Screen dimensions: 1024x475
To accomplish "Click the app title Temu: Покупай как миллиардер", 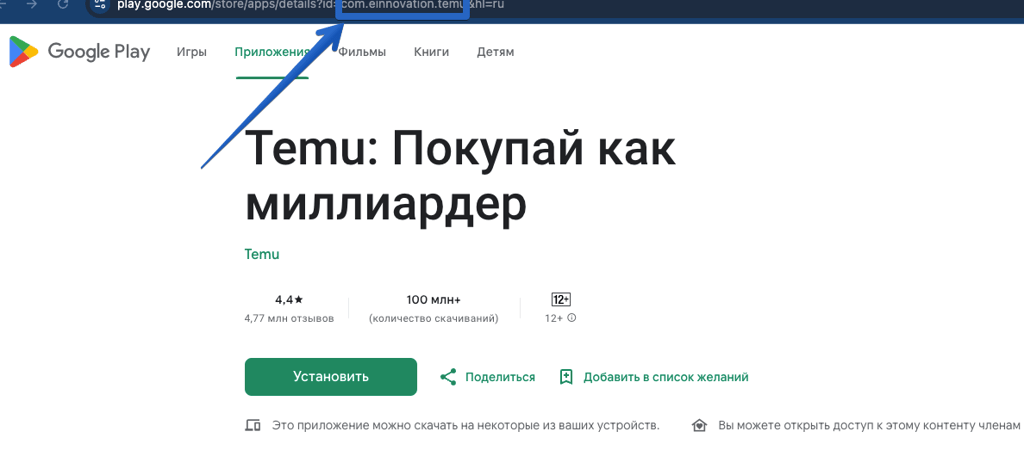I will 460,177.
